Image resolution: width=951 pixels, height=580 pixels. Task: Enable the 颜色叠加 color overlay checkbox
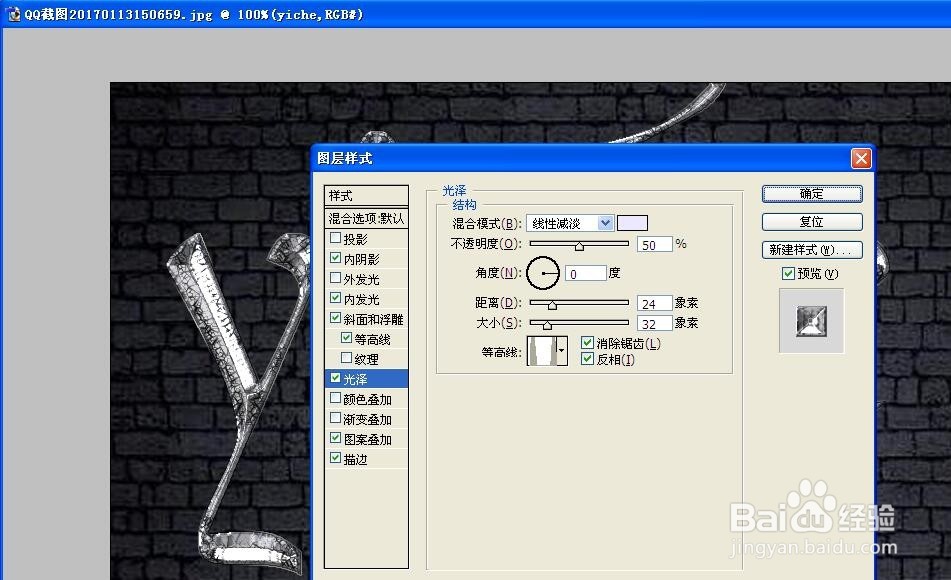pos(335,398)
